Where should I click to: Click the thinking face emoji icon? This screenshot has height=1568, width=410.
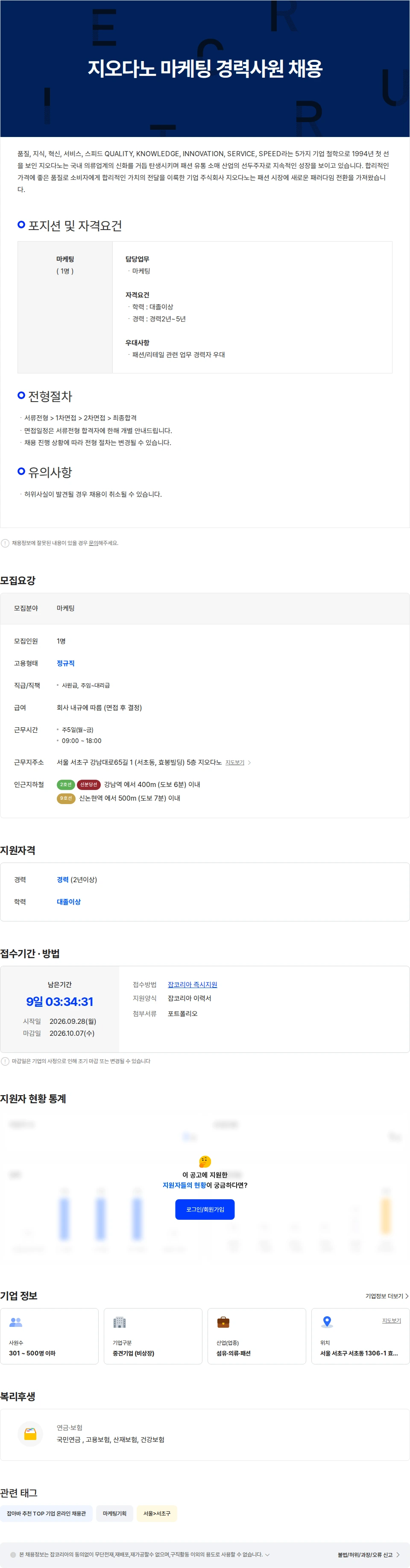point(205,1161)
